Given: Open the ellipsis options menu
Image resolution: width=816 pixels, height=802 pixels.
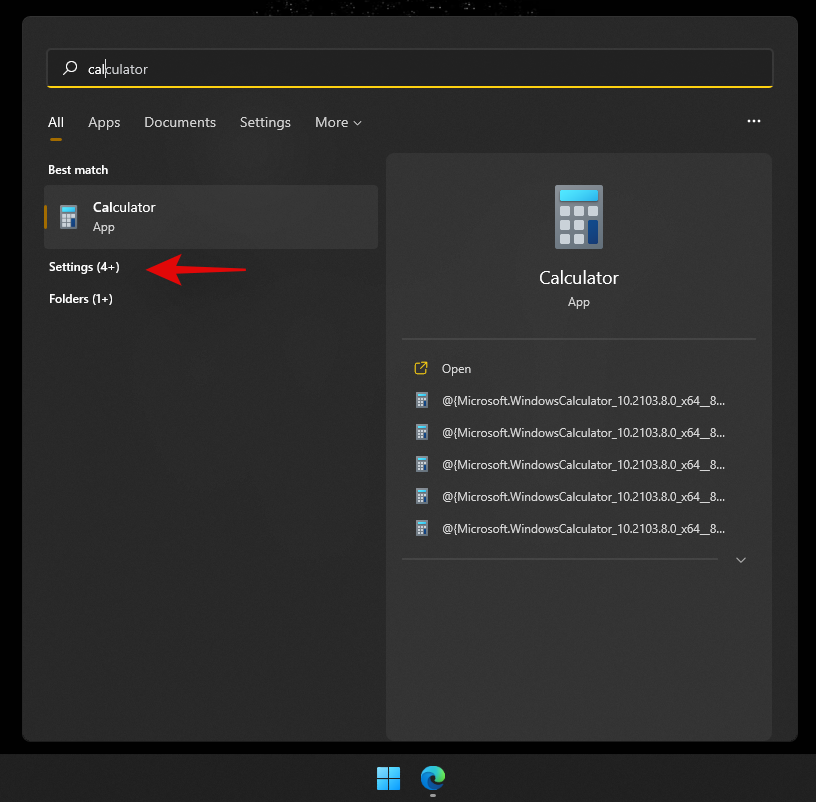Looking at the screenshot, I should coord(753,121).
